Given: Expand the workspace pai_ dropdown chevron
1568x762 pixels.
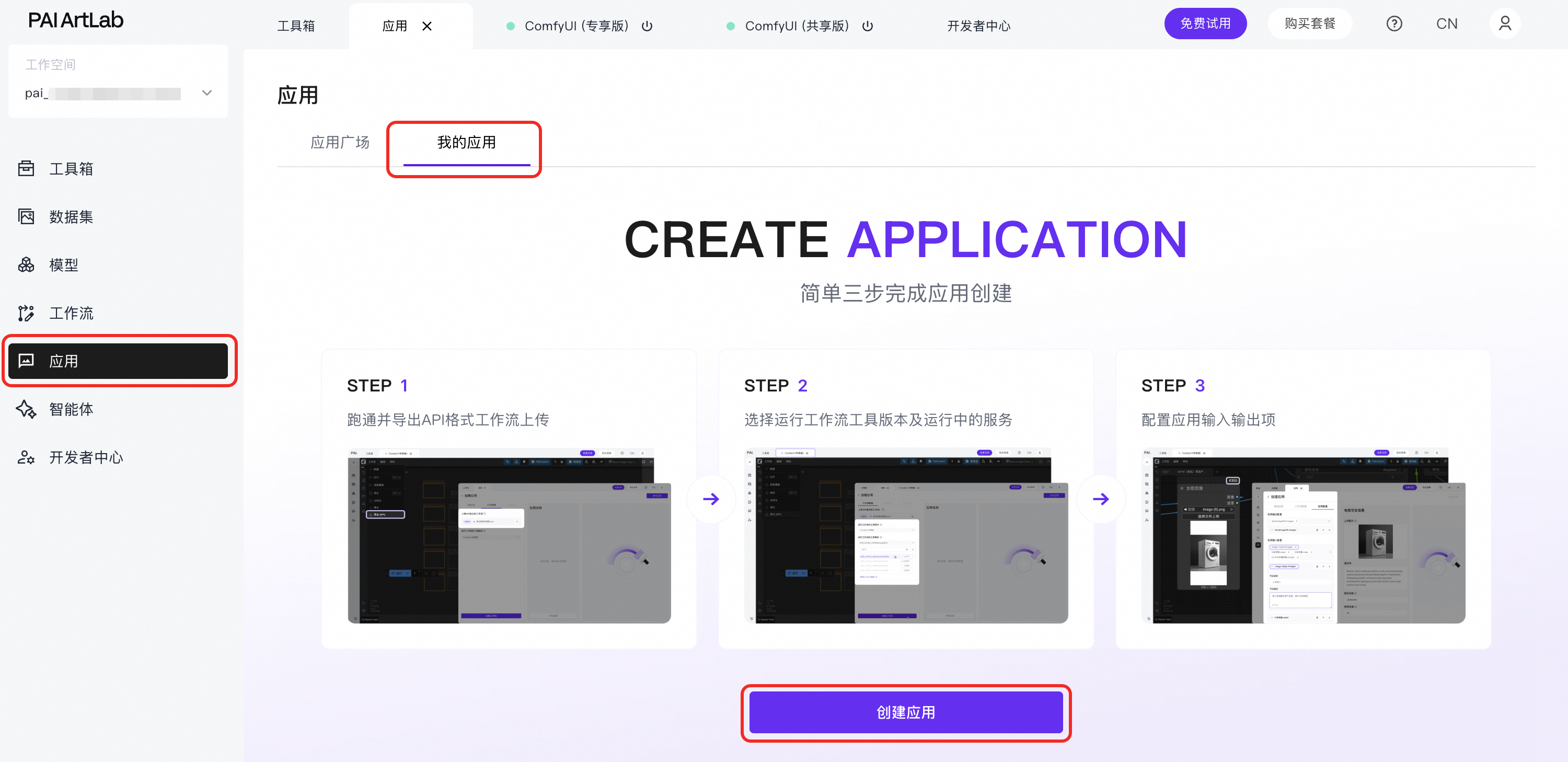Looking at the screenshot, I should [x=207, y=93].
